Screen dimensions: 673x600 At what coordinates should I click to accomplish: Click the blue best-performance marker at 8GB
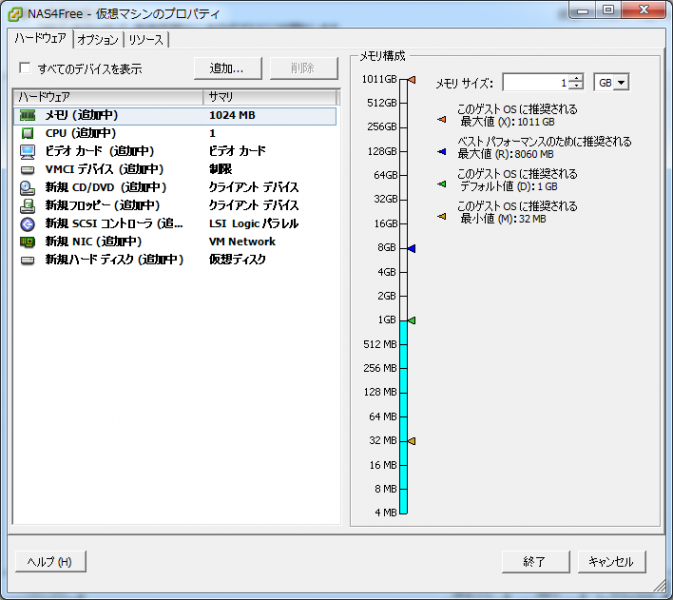click(x=411, y=248)
